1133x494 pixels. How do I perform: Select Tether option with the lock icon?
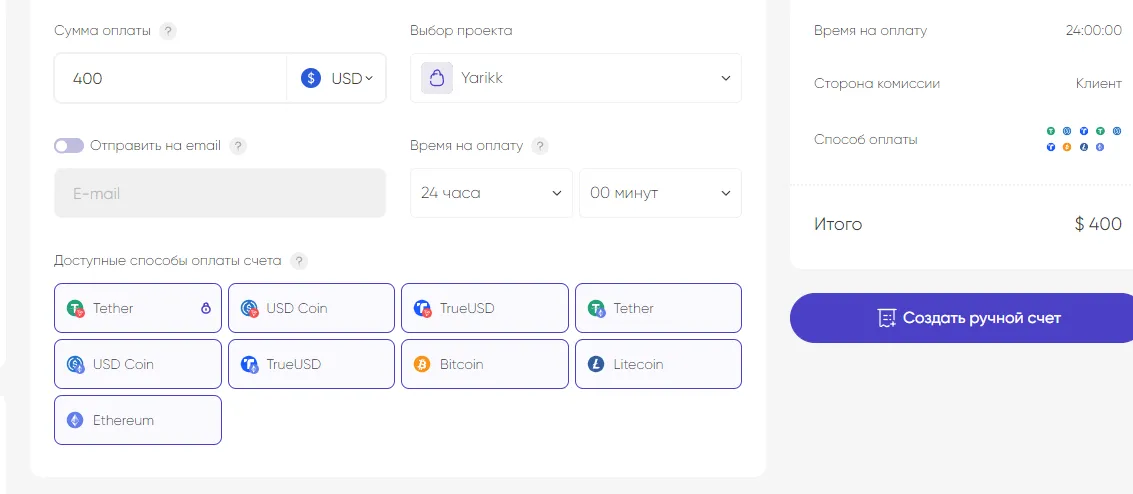pos(137,308)
